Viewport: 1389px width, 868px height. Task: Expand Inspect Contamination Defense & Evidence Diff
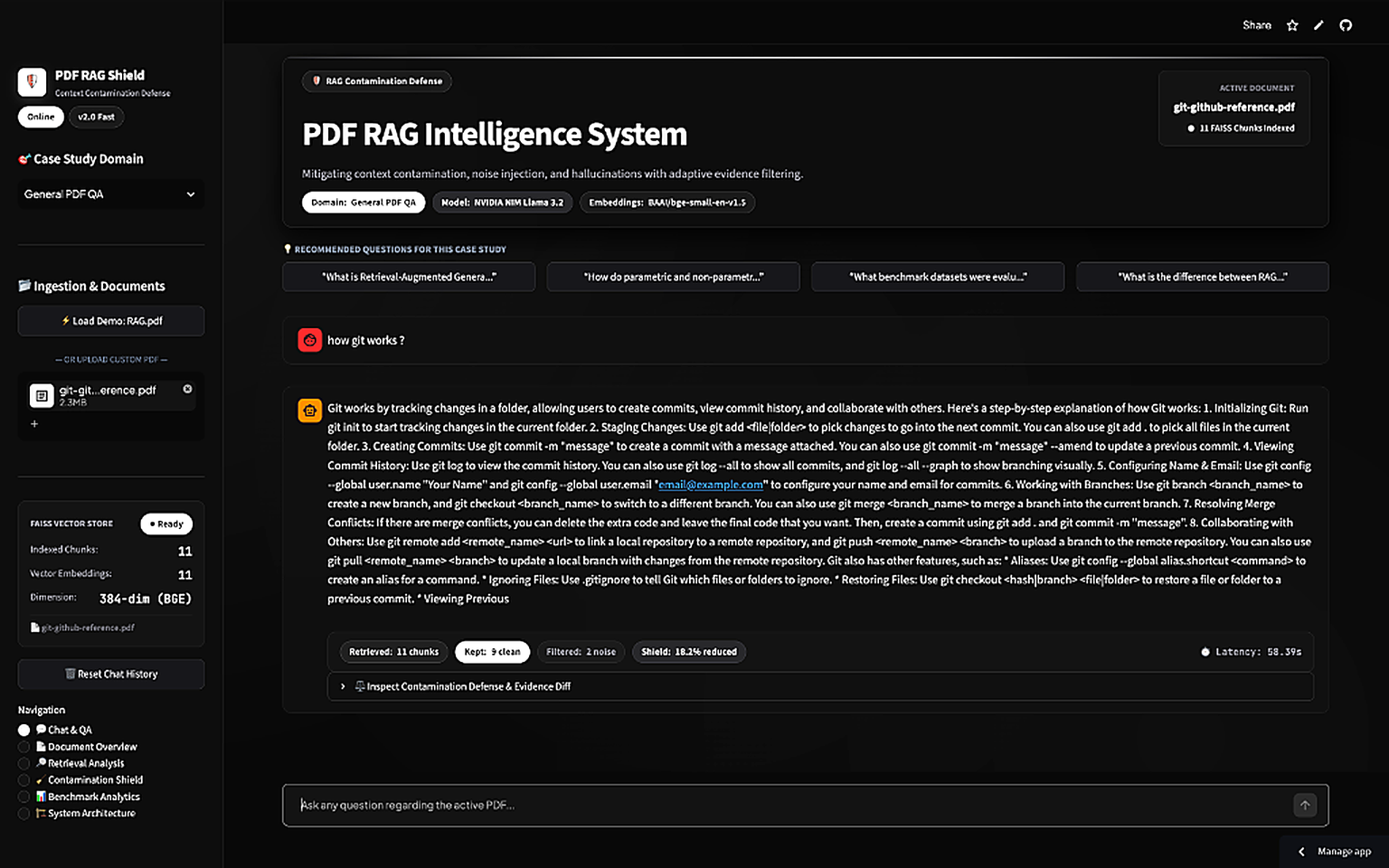pyautogui.click(x=820, y=686)
